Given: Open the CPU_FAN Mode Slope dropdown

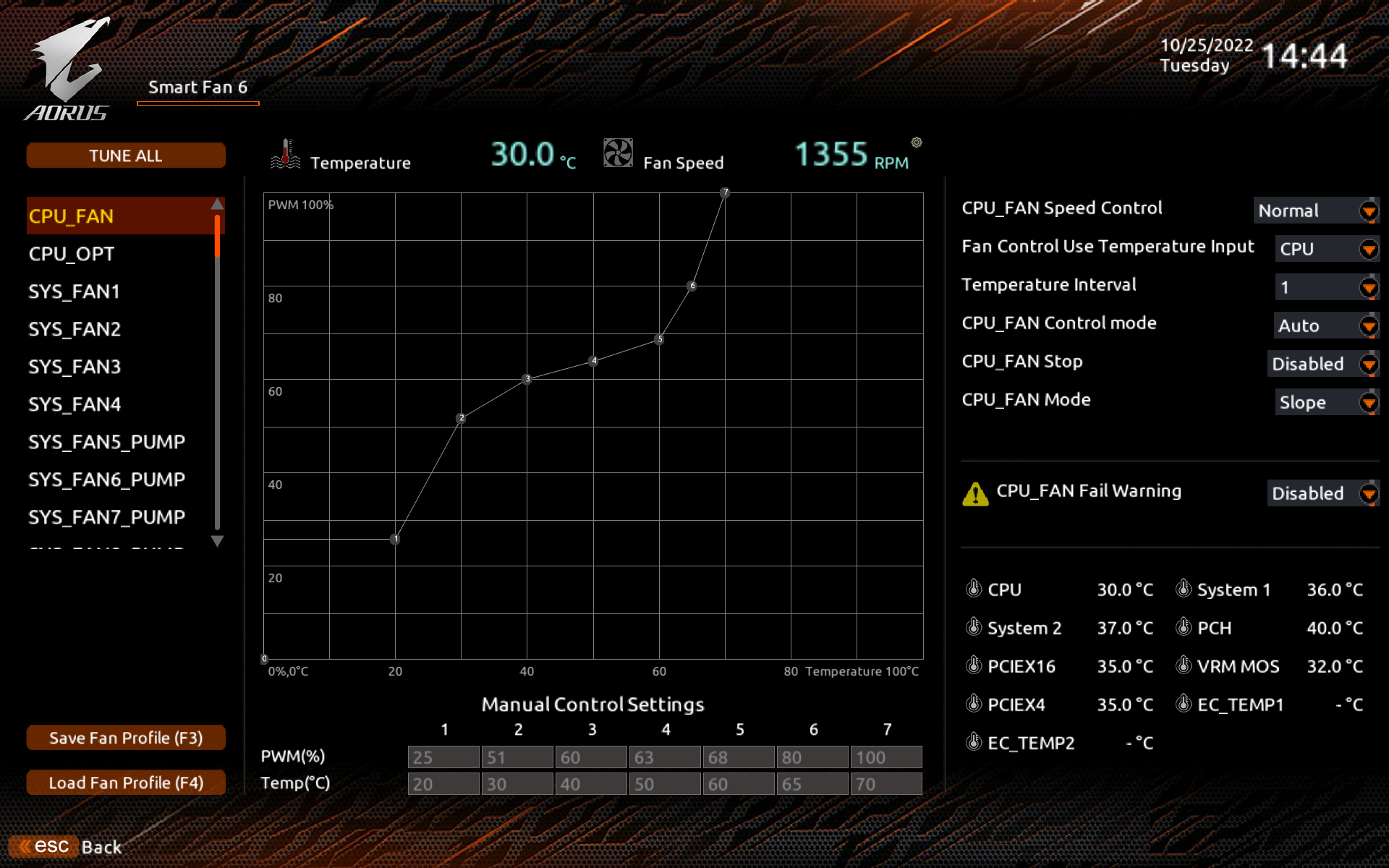Looking at the screenshot, I should coord(1326,402).
